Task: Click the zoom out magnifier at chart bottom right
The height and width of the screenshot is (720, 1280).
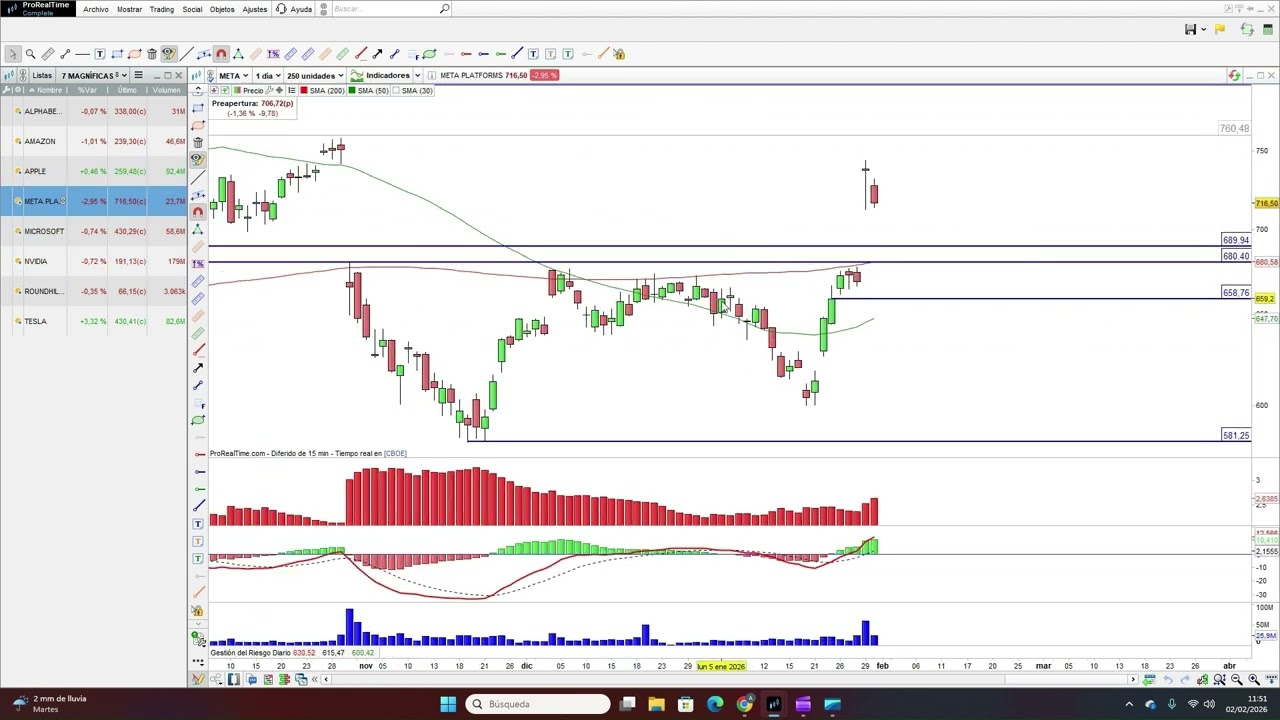Action: [x=1236, y=680]
